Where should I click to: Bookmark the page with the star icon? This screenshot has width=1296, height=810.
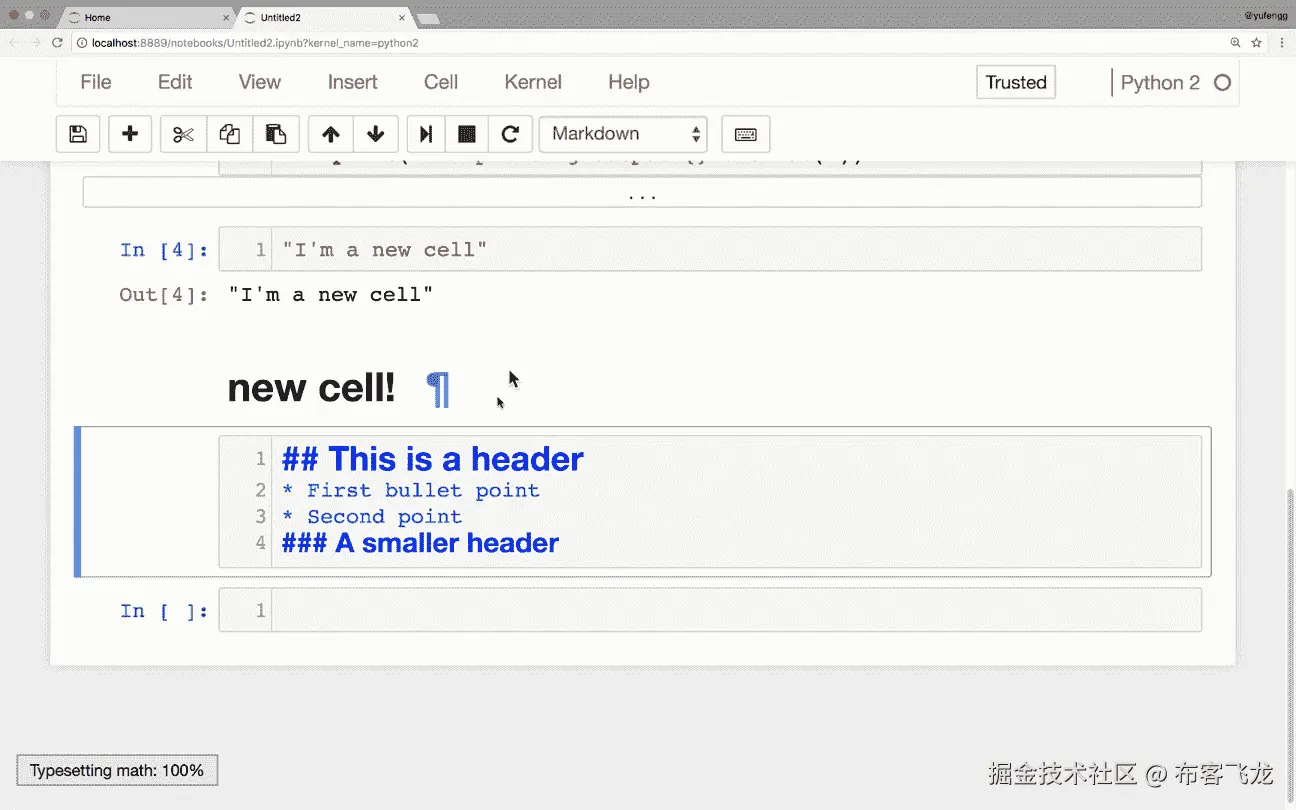point(1257,43)
